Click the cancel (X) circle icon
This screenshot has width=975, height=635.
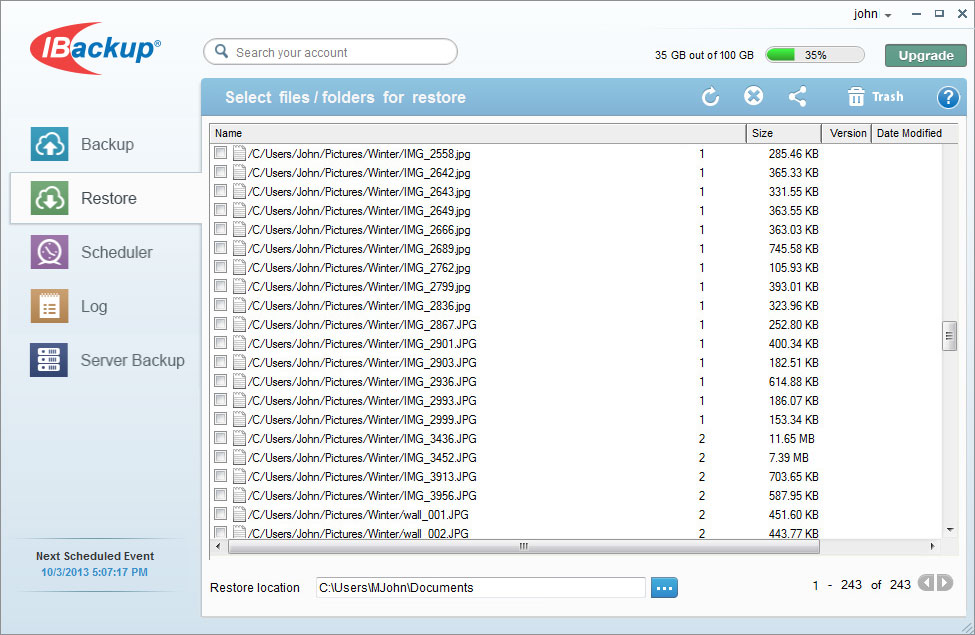[754, 96]
